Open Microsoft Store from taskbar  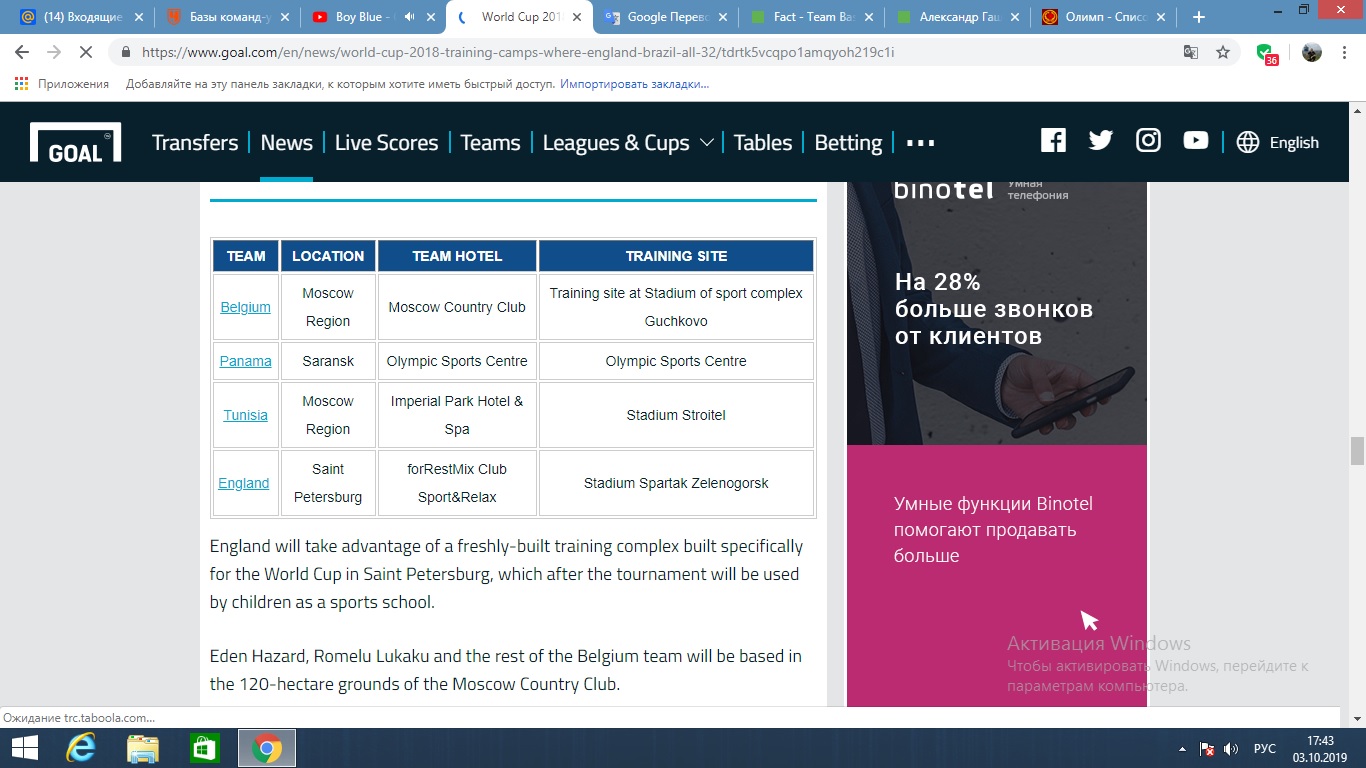pos(204,748)
